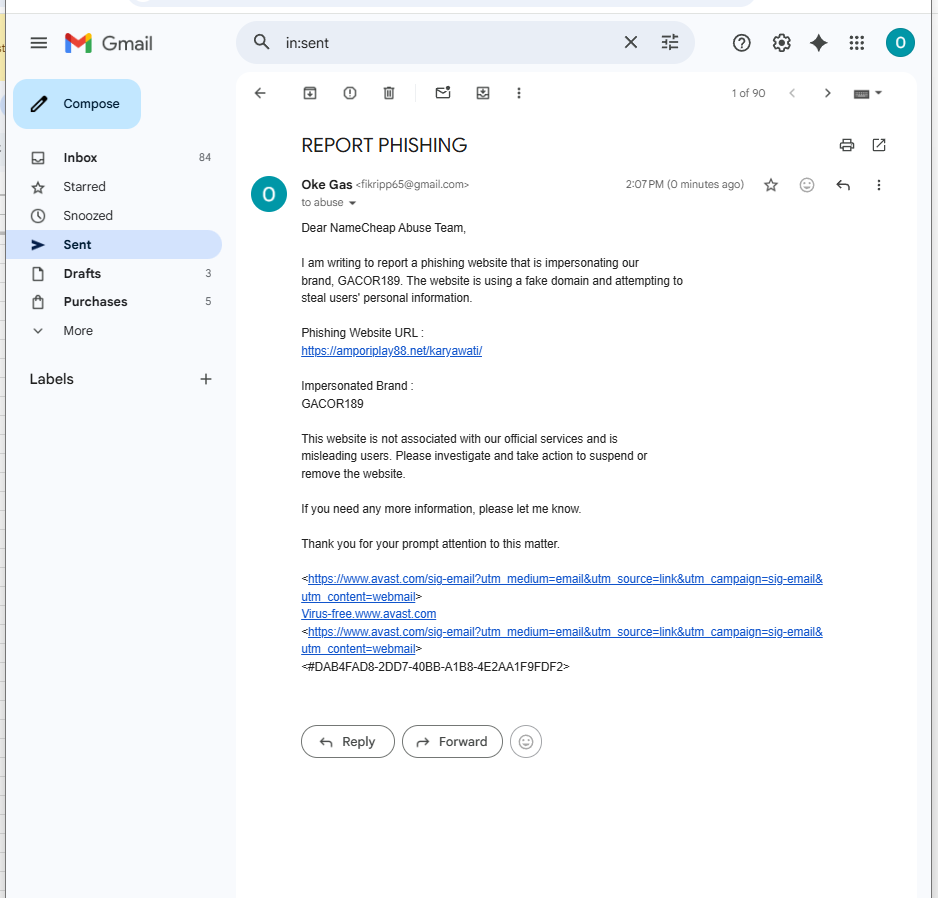Open the Gemini sparkle icon

point(818,43)
